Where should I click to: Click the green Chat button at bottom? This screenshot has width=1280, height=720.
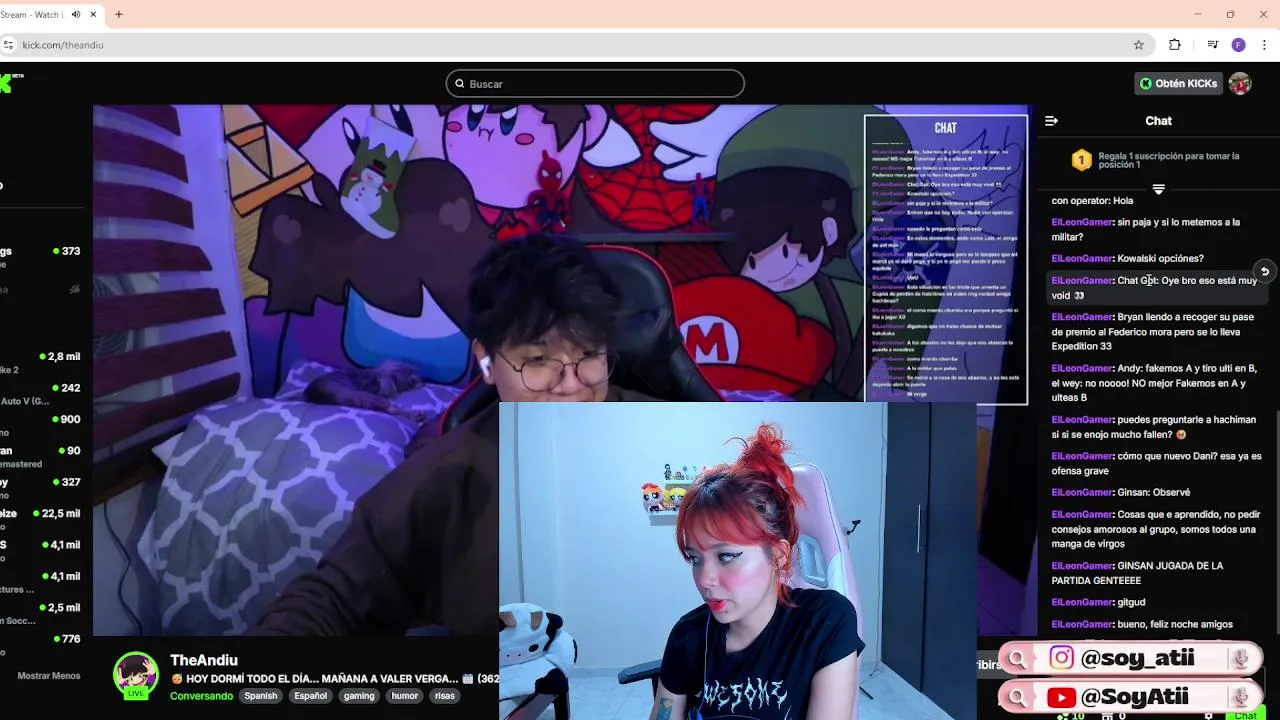point(1245,715)
